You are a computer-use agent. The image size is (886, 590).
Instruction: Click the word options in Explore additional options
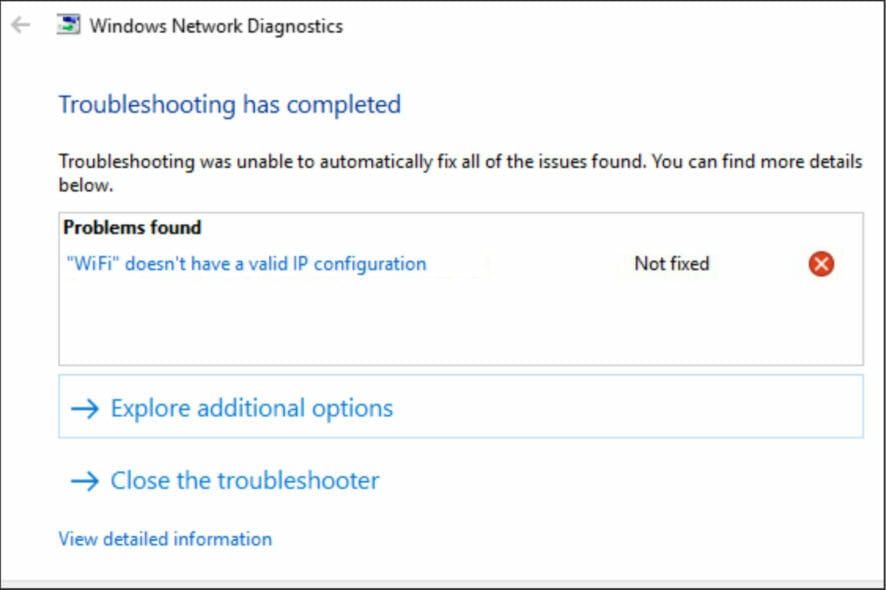[x=352, y=409]
